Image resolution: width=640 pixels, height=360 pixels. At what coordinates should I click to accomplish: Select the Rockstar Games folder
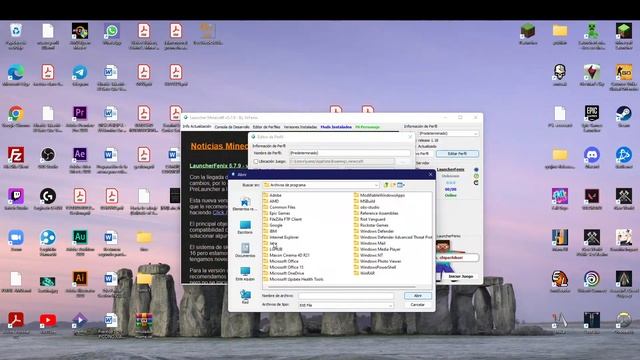tap(371, 225)
